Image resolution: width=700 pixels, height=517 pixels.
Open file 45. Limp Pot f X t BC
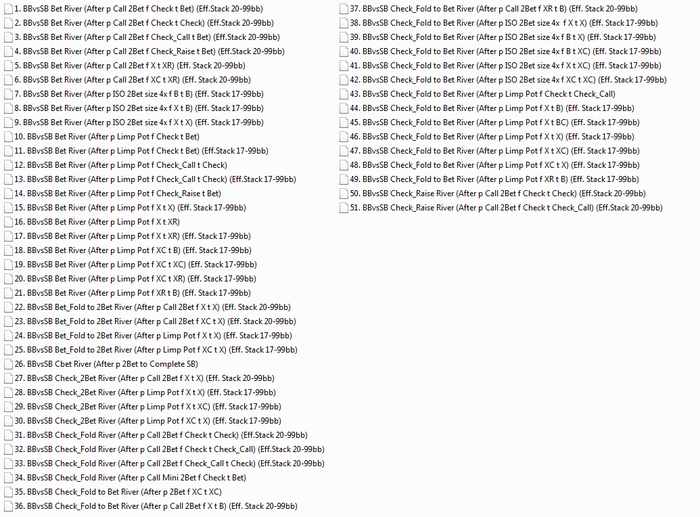[495, 123]
